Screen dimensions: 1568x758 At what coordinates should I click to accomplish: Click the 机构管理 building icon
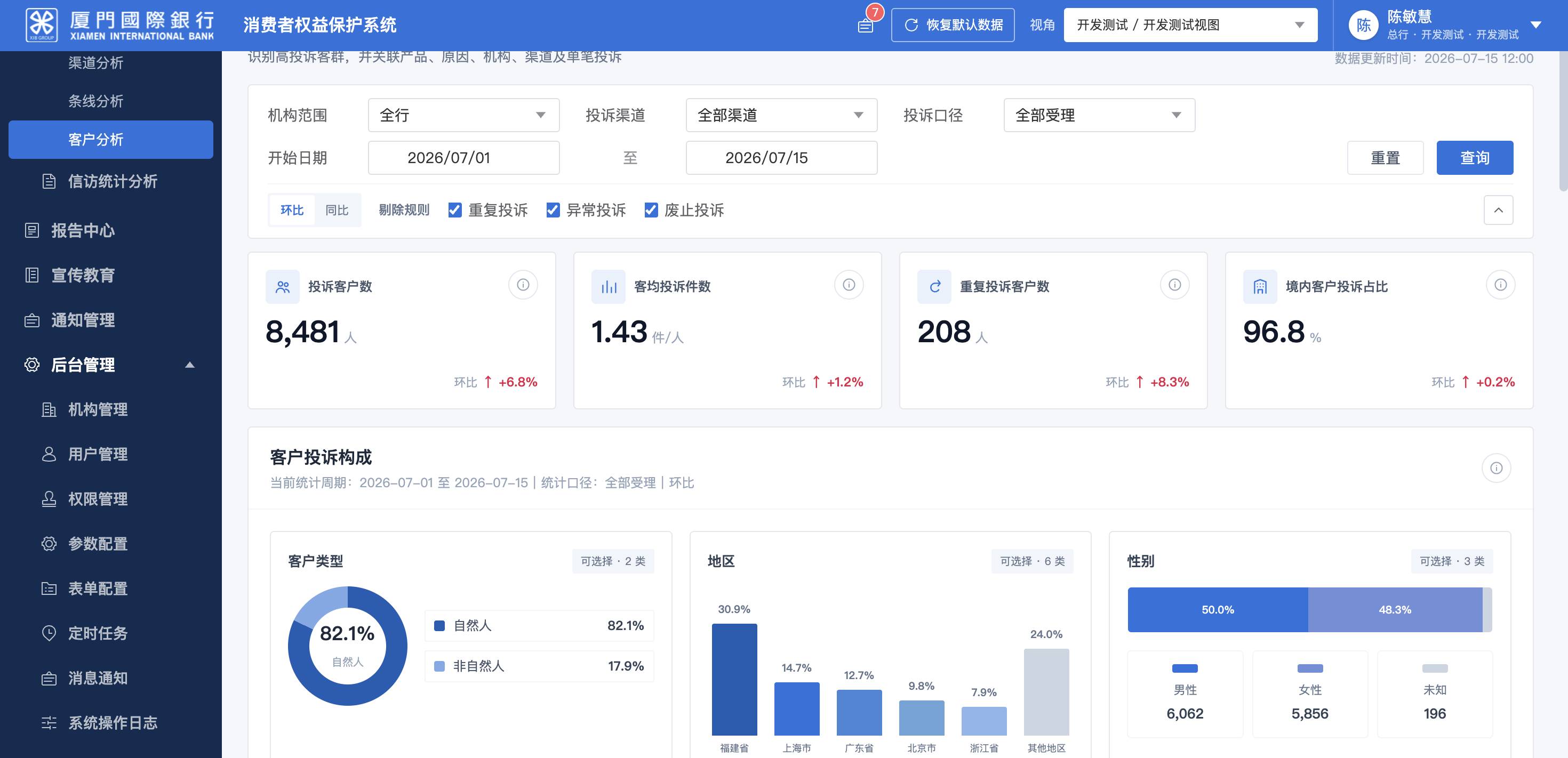pos(49,409)
